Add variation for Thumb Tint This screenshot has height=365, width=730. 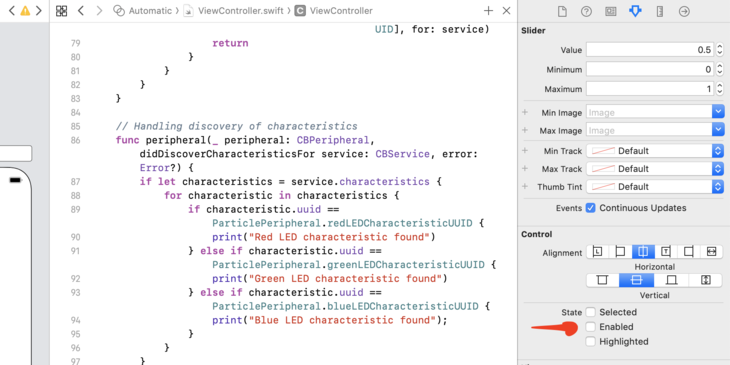[x=525, y=186]
